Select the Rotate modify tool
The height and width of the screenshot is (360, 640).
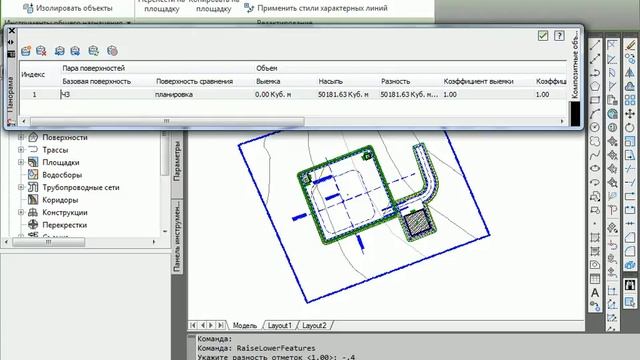[x=630, y=127]
